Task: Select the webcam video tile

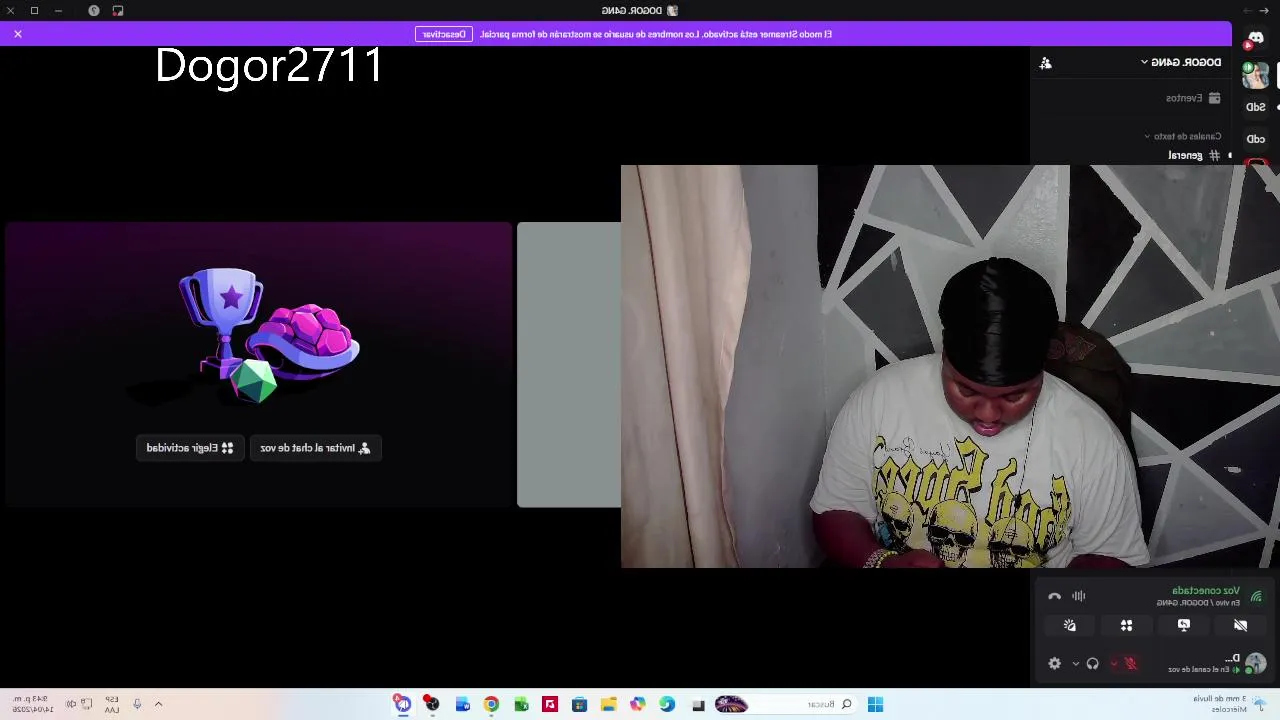Action: 950,367
